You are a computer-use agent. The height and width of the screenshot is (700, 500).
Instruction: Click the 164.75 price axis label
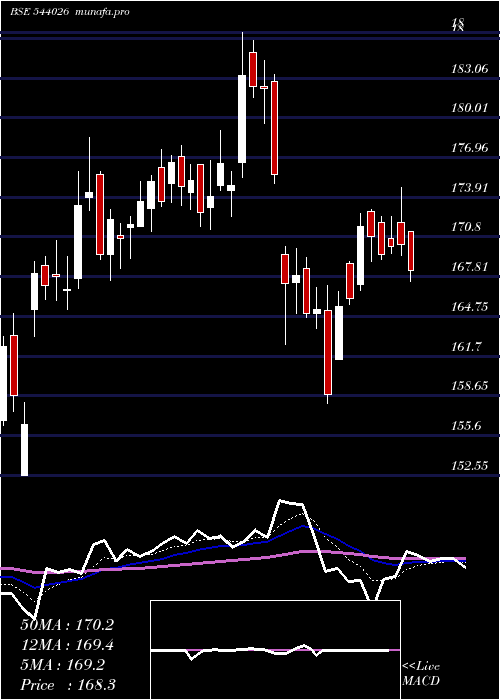point(470,306)
